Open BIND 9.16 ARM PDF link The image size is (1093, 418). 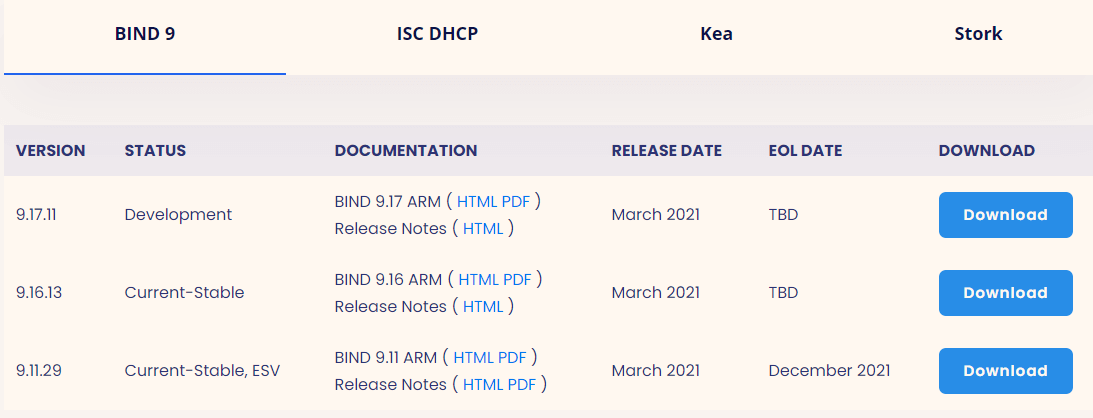tap(517, 279)
